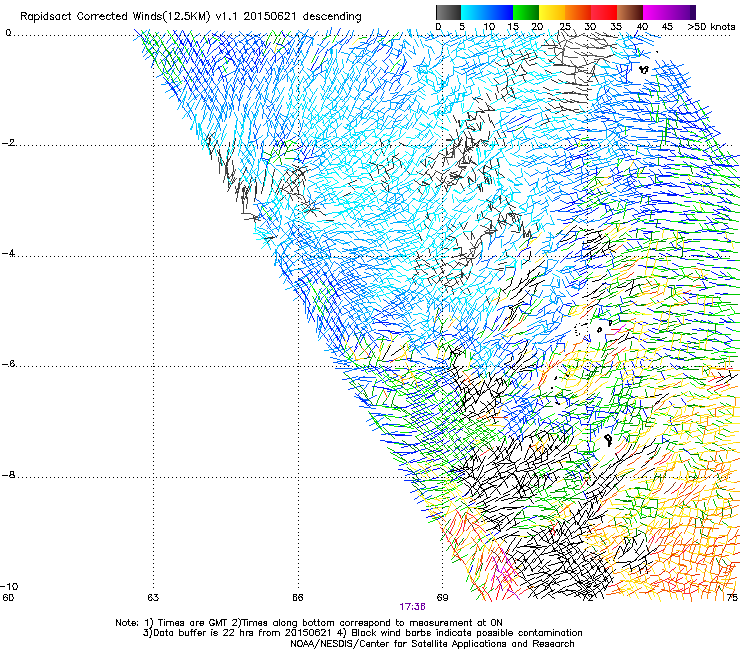Click the '45' legend scale label
The image size is (740, 650).
pyautogui.click(x=667, y=27)
